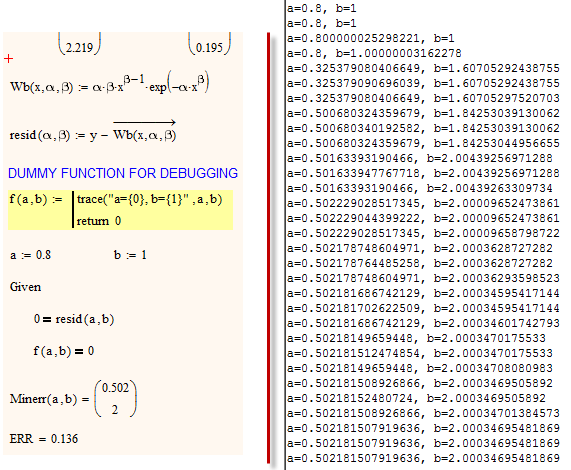Image resolution: width=571 pixels, height=470 pixels.
Task: Select the f(a,b) := definition label
Action: pyautogui.click(x=36, y=199)
